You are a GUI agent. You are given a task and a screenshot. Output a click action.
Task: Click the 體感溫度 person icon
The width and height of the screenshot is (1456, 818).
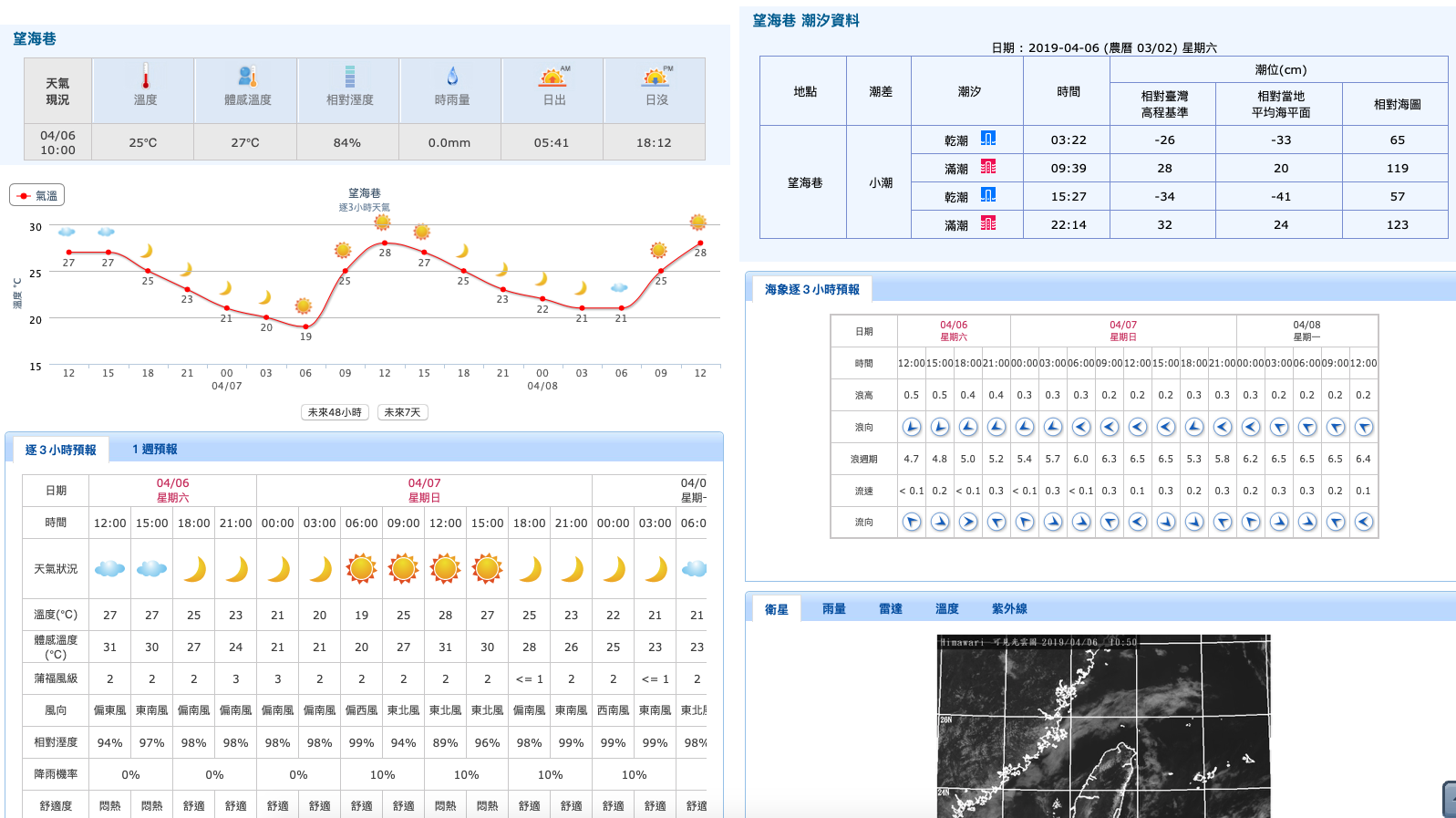click(x=247, y=77)
